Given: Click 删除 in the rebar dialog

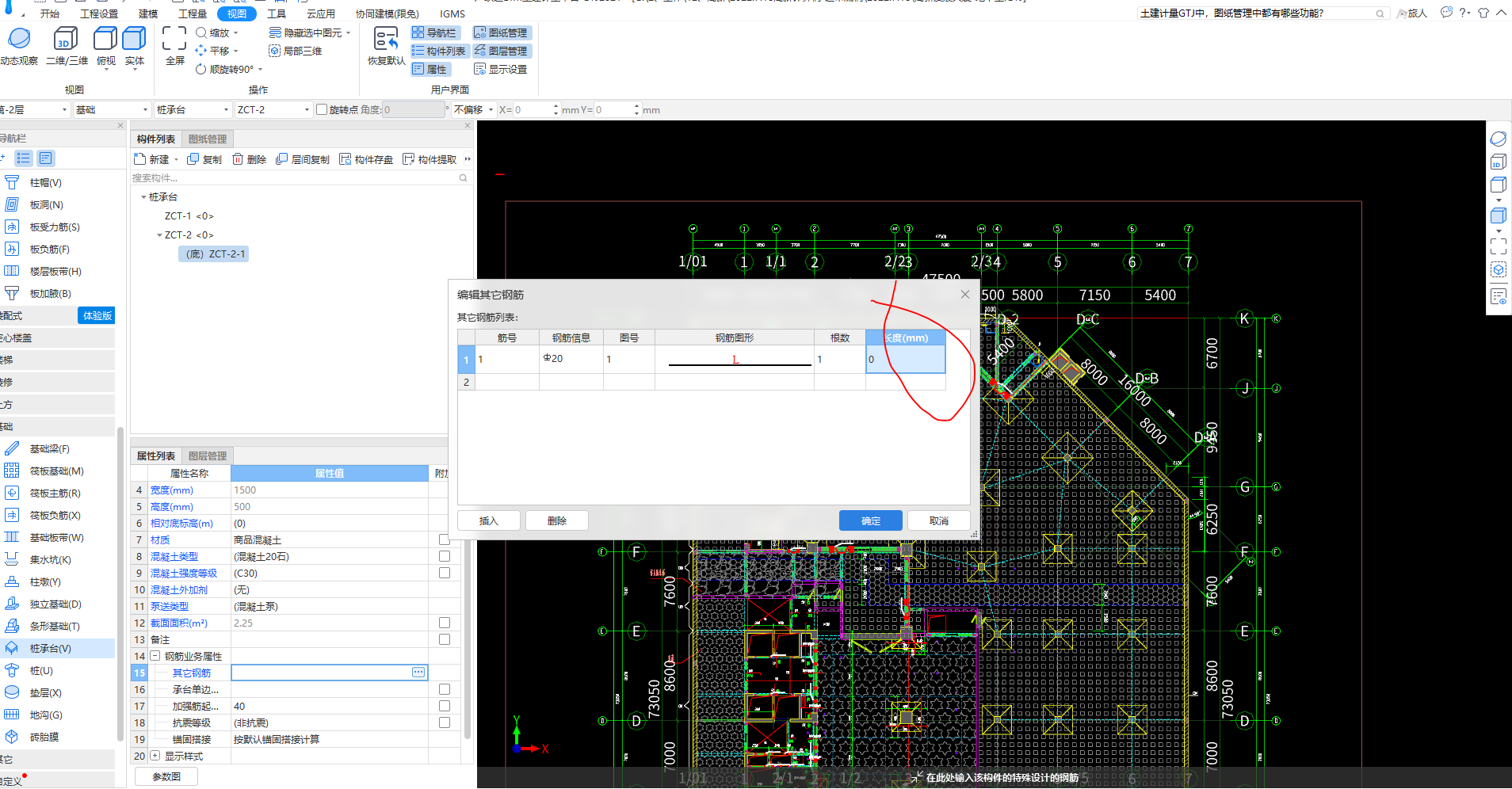Looking at the screenshot, I should 557,520.
